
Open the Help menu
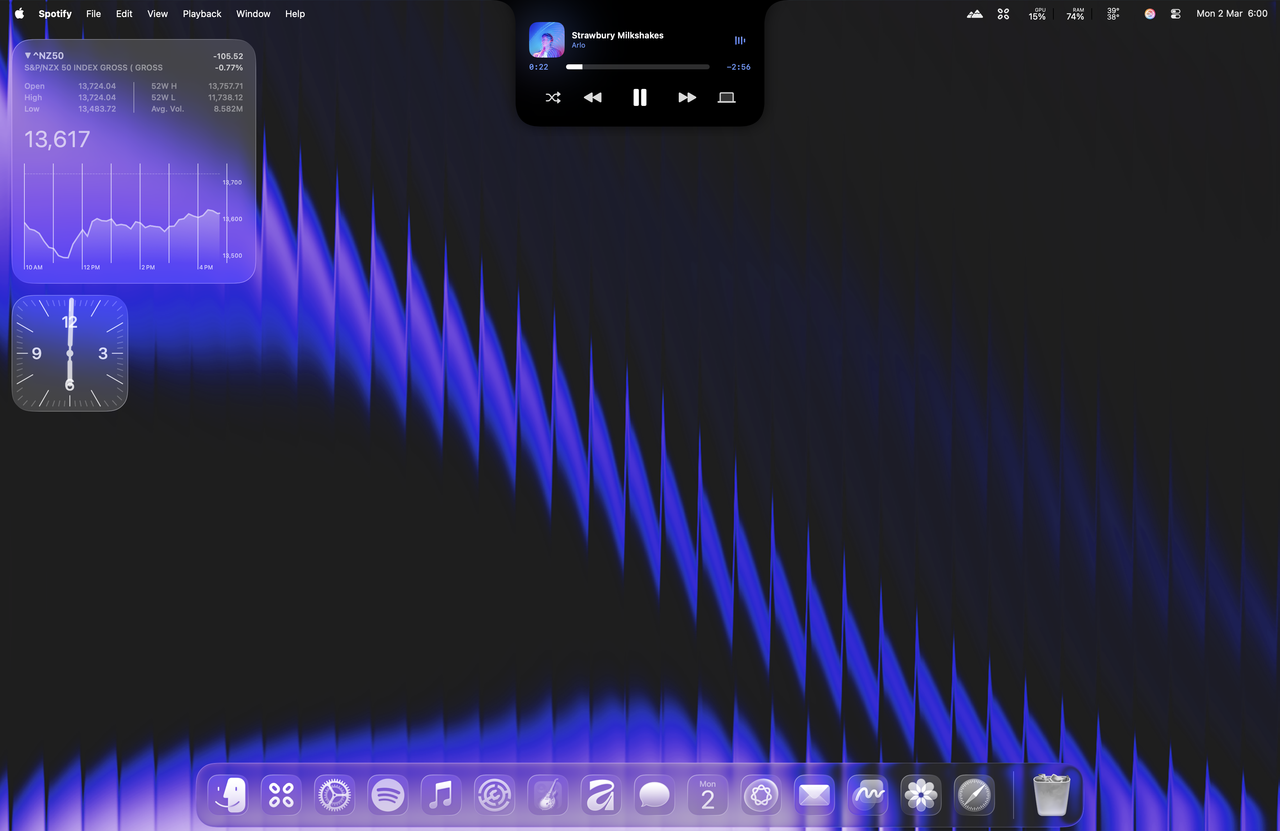pos(295,14)
